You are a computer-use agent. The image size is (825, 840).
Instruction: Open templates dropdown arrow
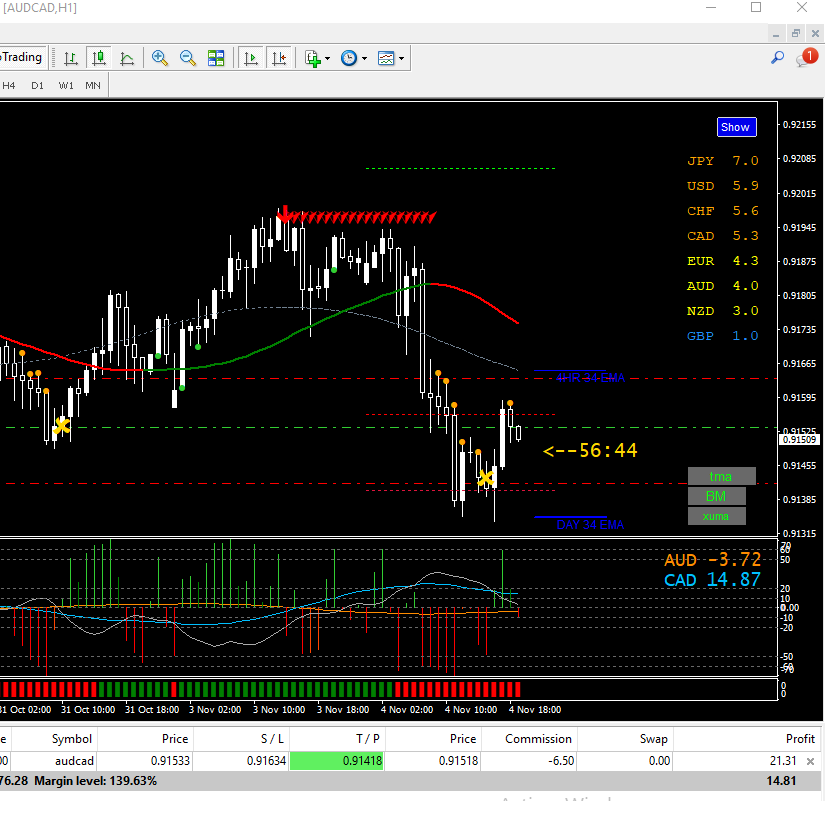coord(401,58)
